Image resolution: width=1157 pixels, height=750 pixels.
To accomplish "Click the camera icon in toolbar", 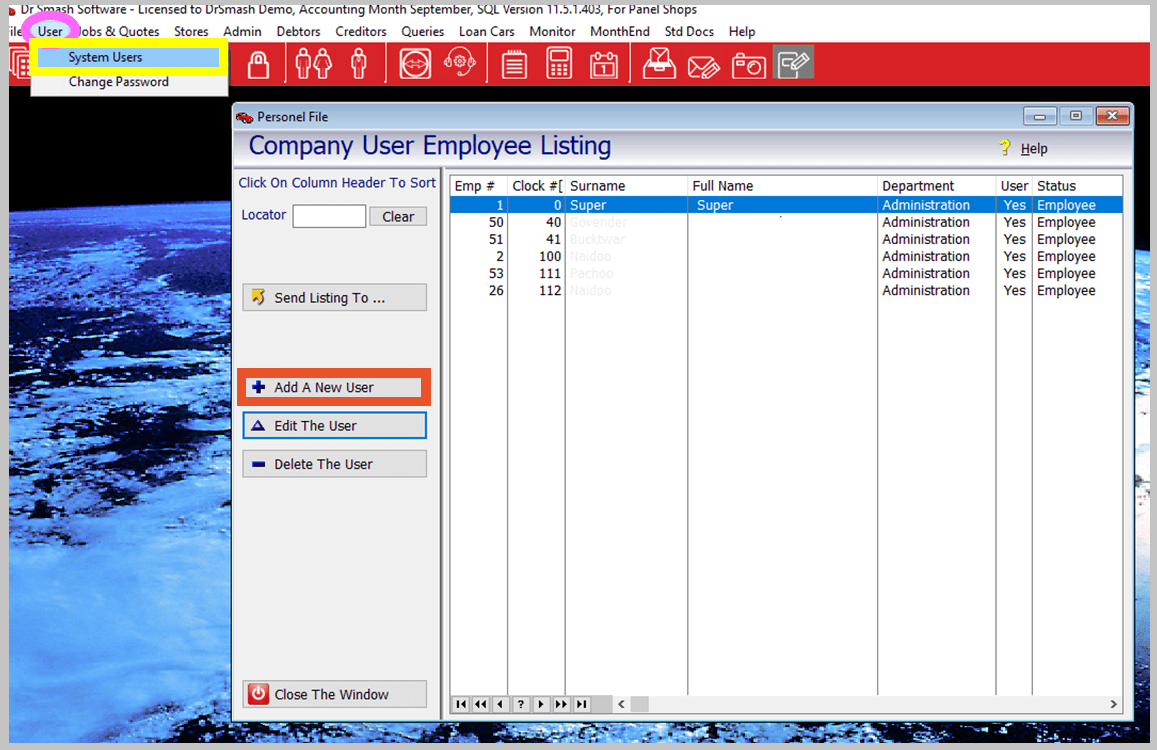I will tap(748, 66).
